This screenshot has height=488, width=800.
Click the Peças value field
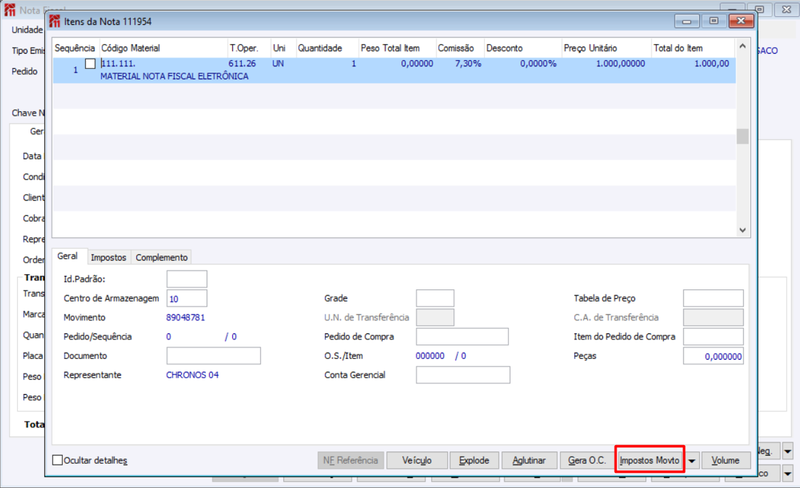pyautogui.click(x=713, y=356)
